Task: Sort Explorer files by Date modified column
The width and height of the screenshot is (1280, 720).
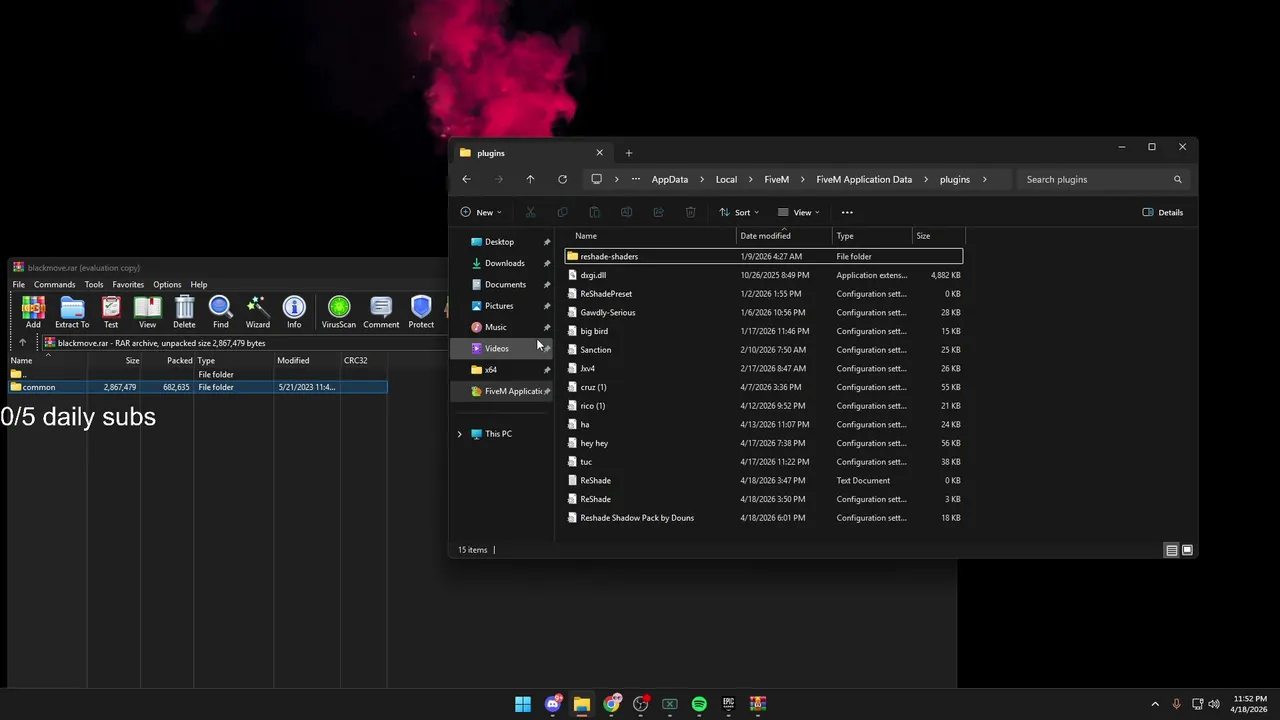Action: coord(784,236)
